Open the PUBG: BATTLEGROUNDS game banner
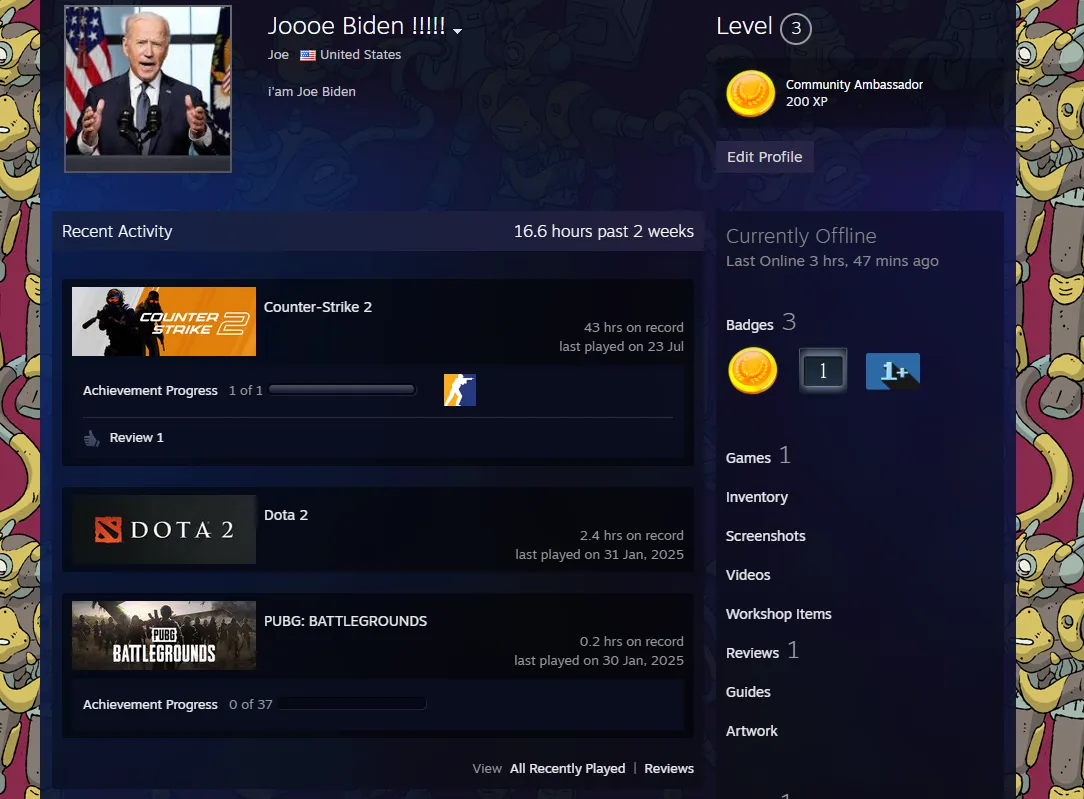This screenshot has width=1084, height=799. 164,635
